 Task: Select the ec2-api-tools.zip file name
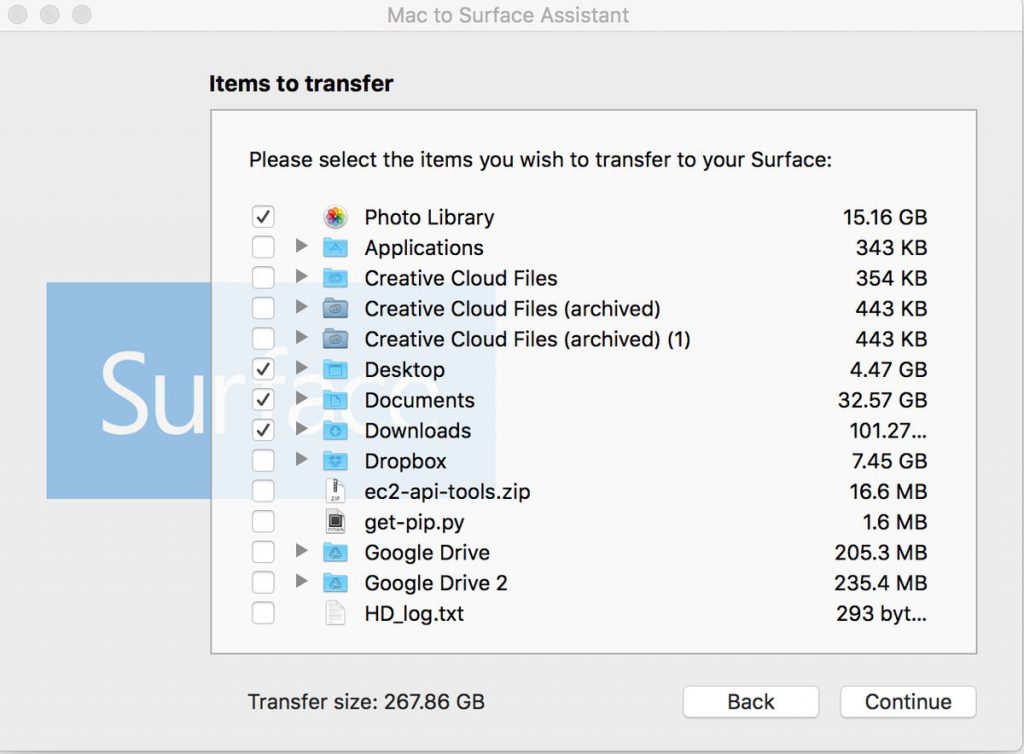(x=447, y=492)
